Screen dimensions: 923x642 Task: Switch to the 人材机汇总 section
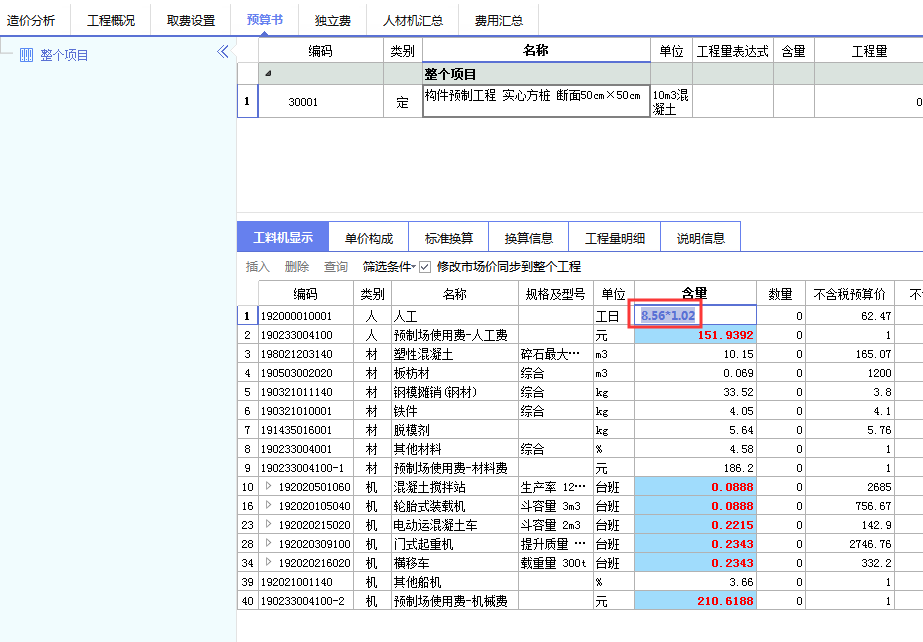[x=410, y=19]
